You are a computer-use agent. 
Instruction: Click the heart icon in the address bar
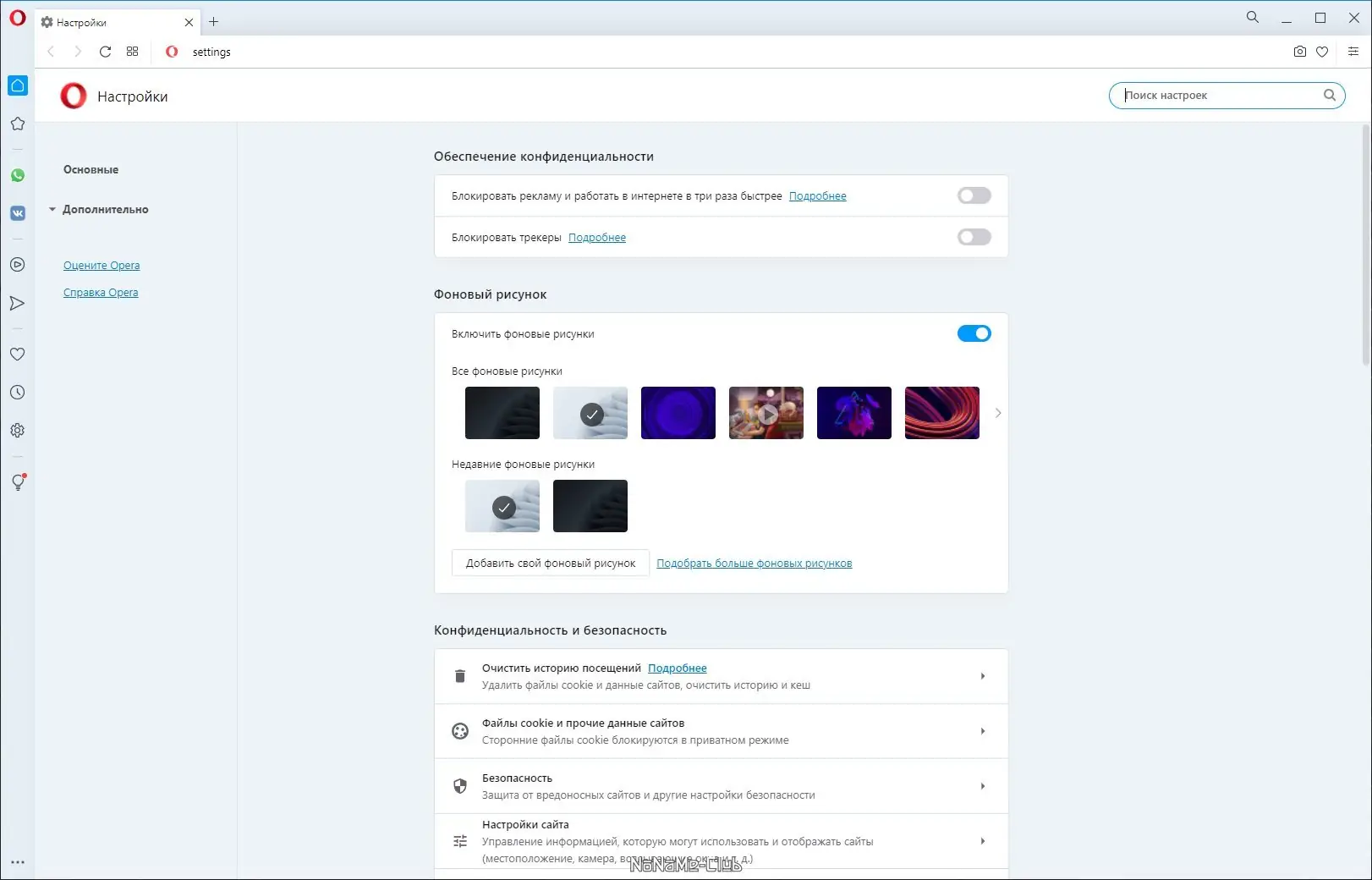click(x=1322, y=52)
